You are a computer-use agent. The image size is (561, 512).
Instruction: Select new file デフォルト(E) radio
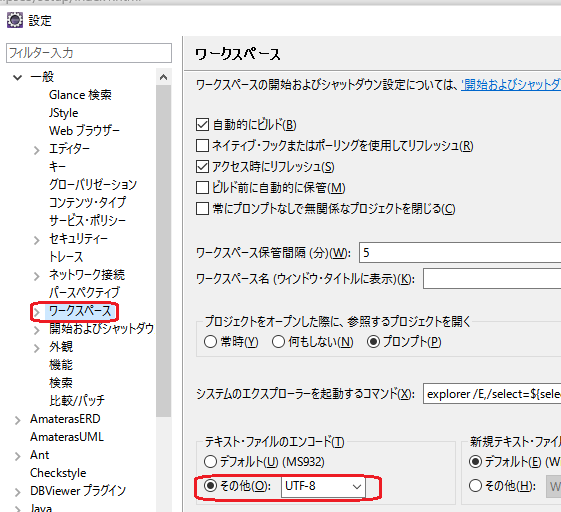pos(475,462)
